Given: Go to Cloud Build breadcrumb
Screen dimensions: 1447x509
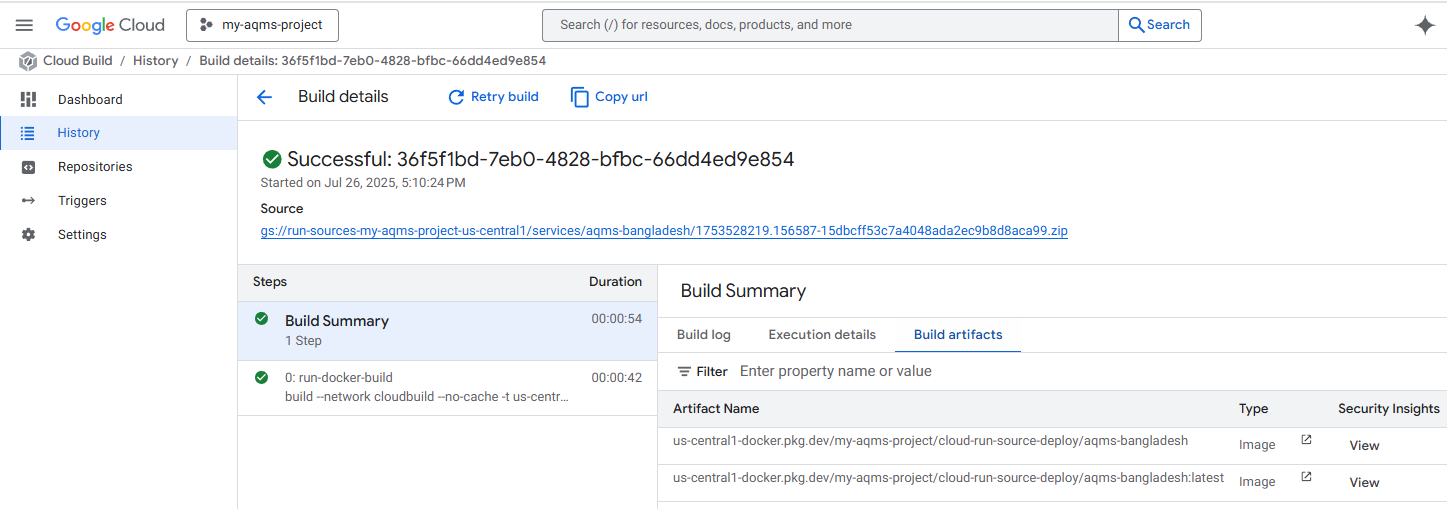Looking at the screenshot, I should 77,61.
